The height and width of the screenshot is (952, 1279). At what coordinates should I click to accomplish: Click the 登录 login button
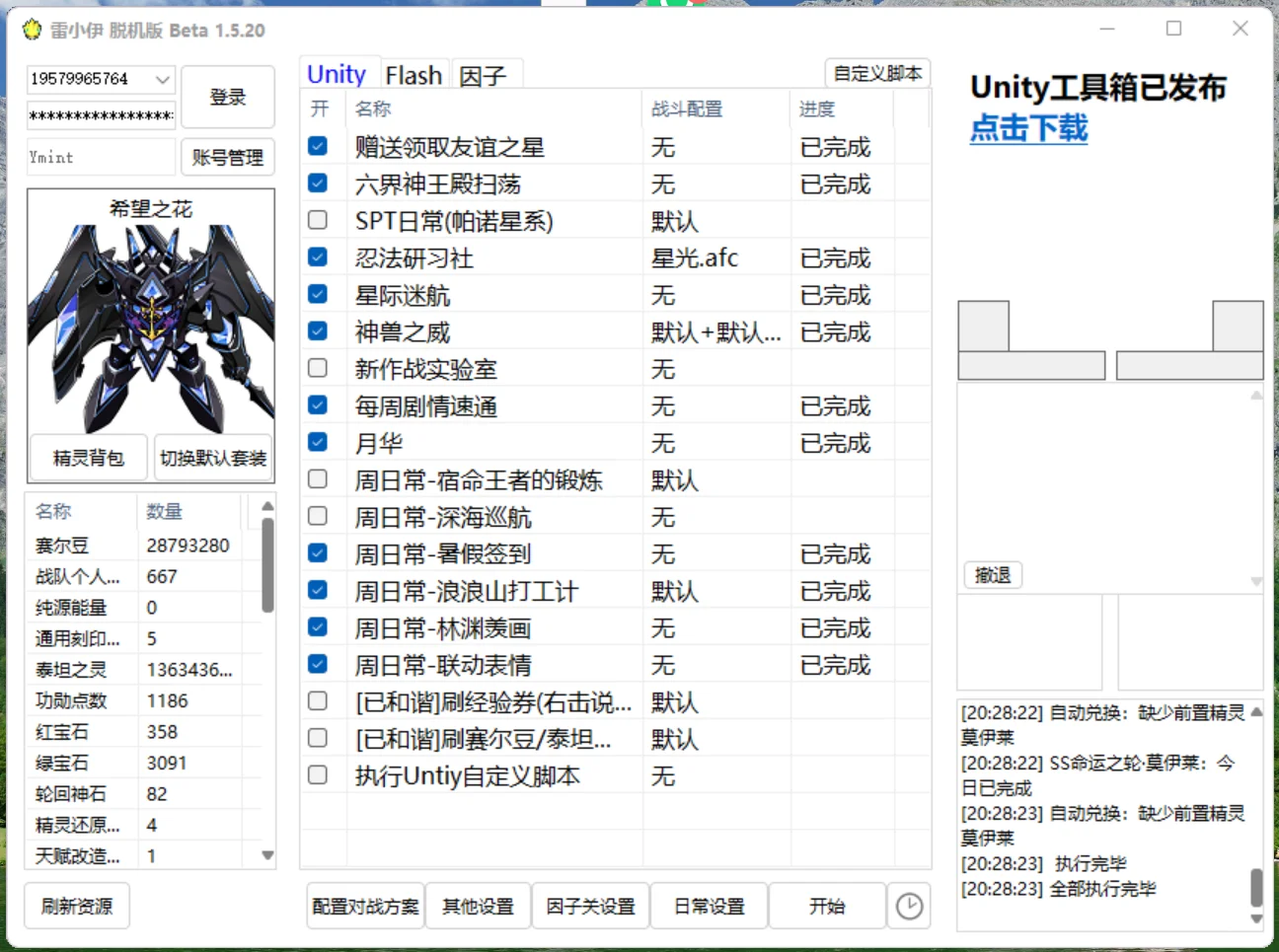pos(228,97)
